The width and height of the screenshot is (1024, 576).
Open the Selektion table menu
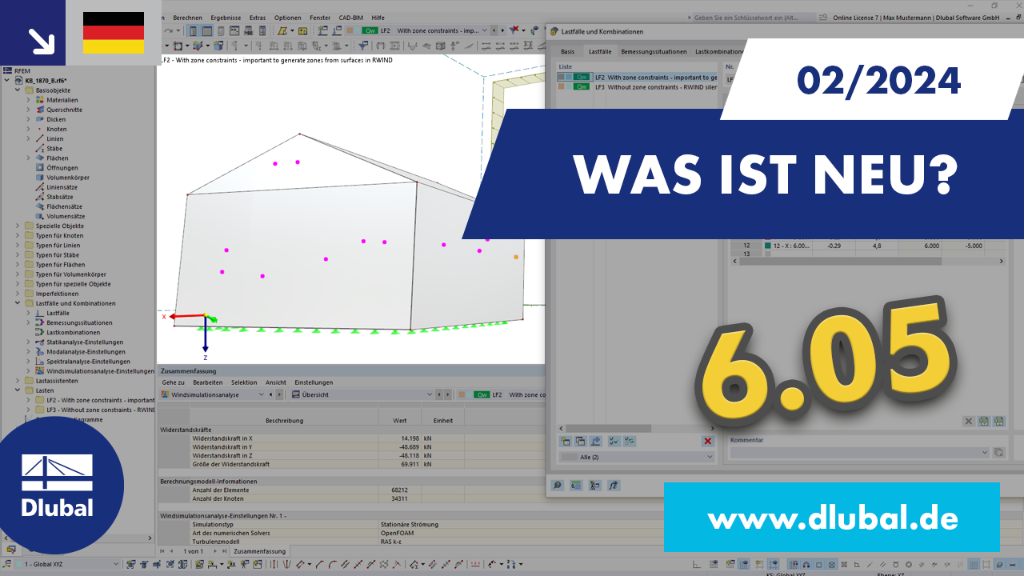(244, 383)
